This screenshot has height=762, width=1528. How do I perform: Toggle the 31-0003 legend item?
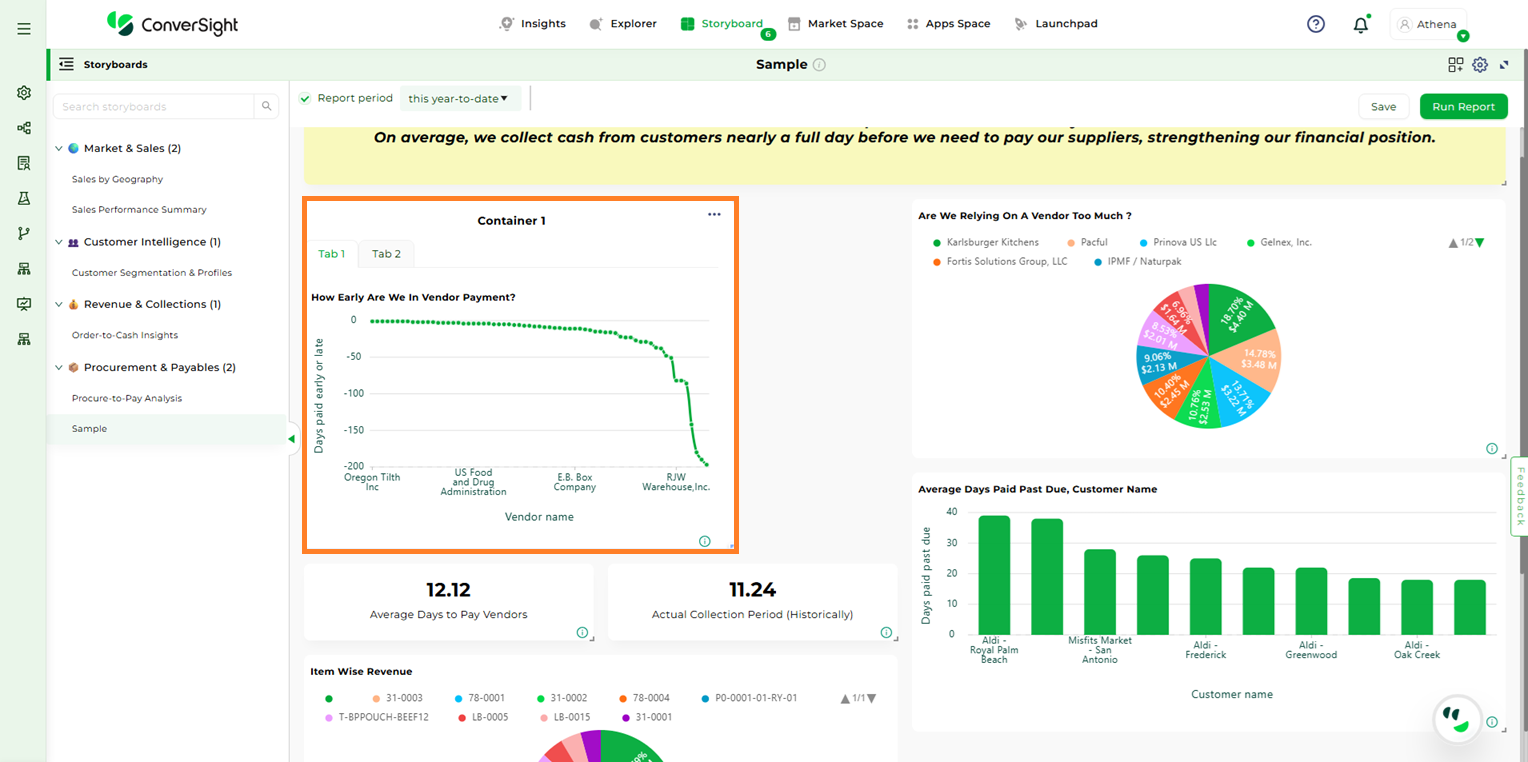tap(396, 699)
